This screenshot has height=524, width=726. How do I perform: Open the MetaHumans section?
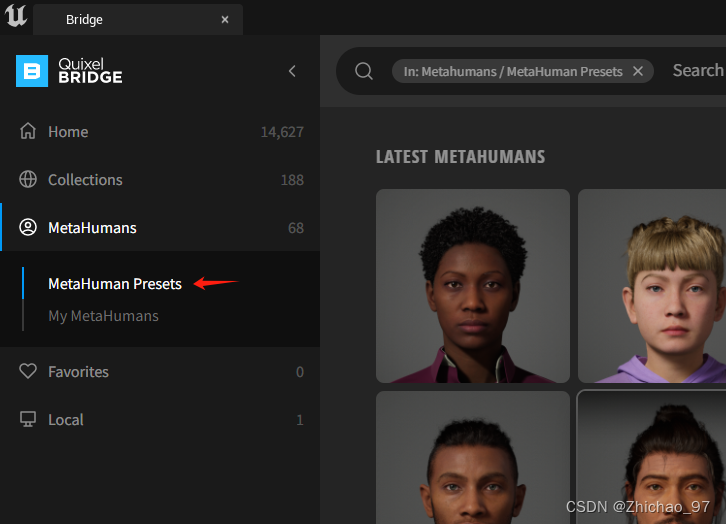(160, 227)
